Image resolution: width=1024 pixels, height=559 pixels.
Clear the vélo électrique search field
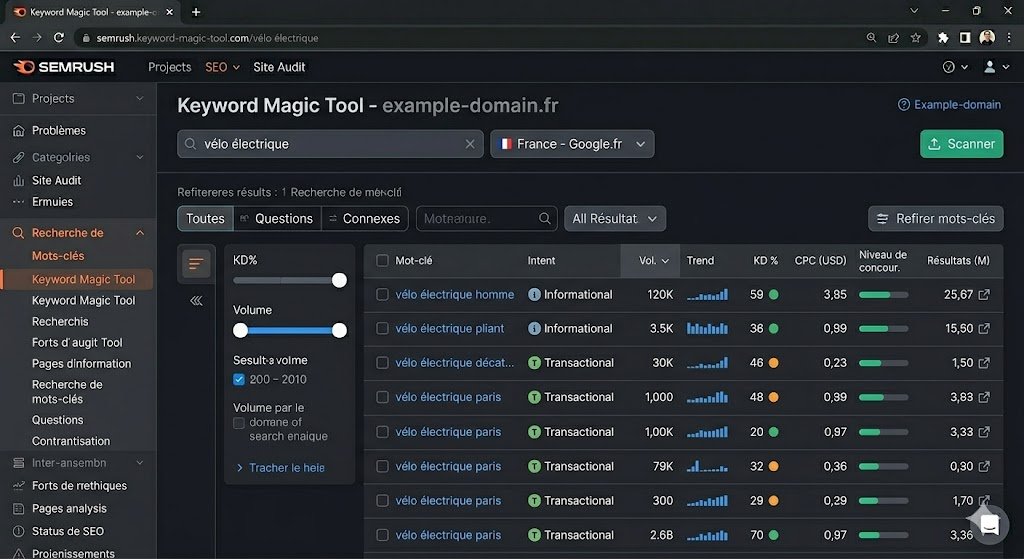pyautogui.click(x=470, y=144)
